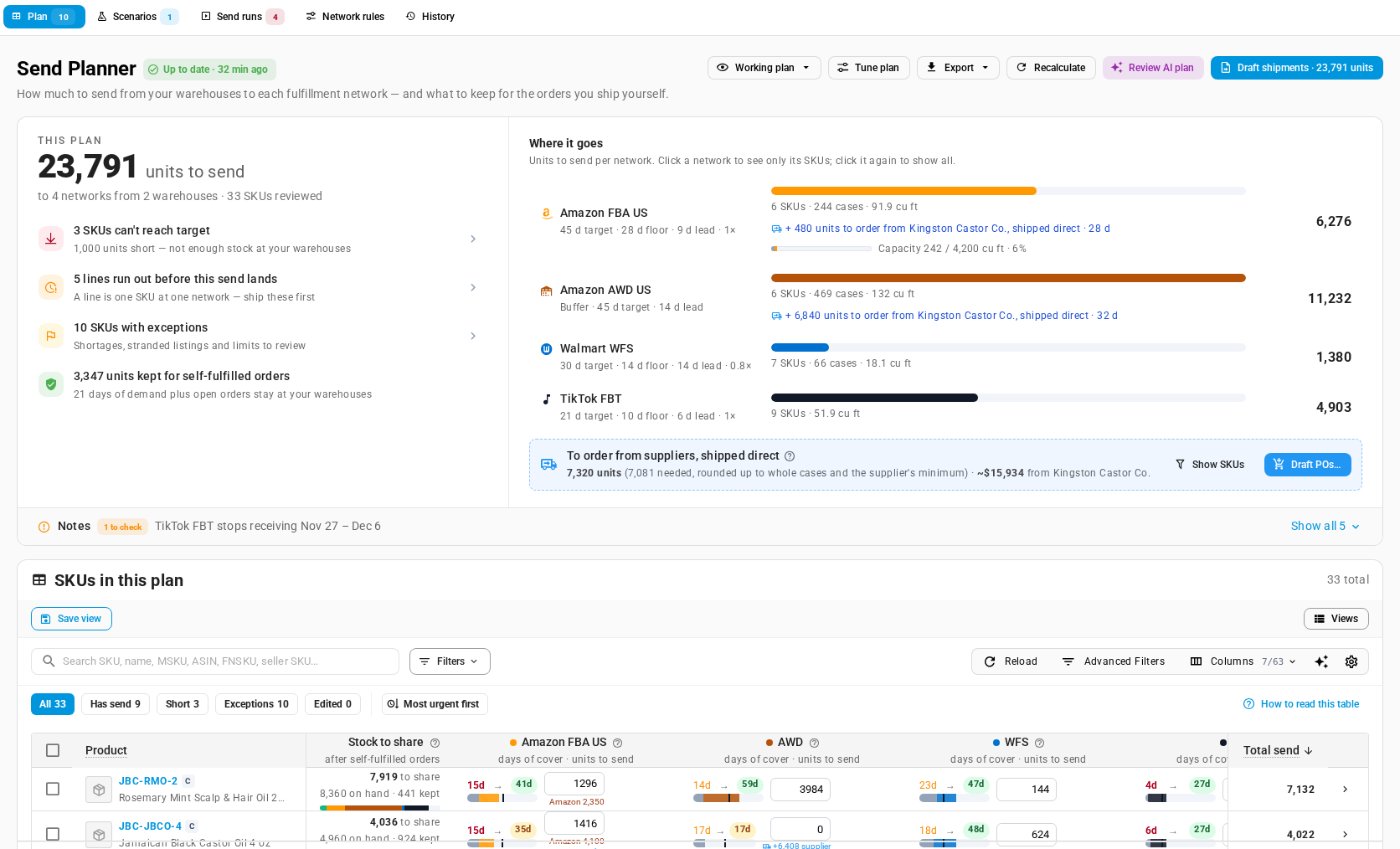
Task: Open How to read this table link
Action: (1301, 704)
